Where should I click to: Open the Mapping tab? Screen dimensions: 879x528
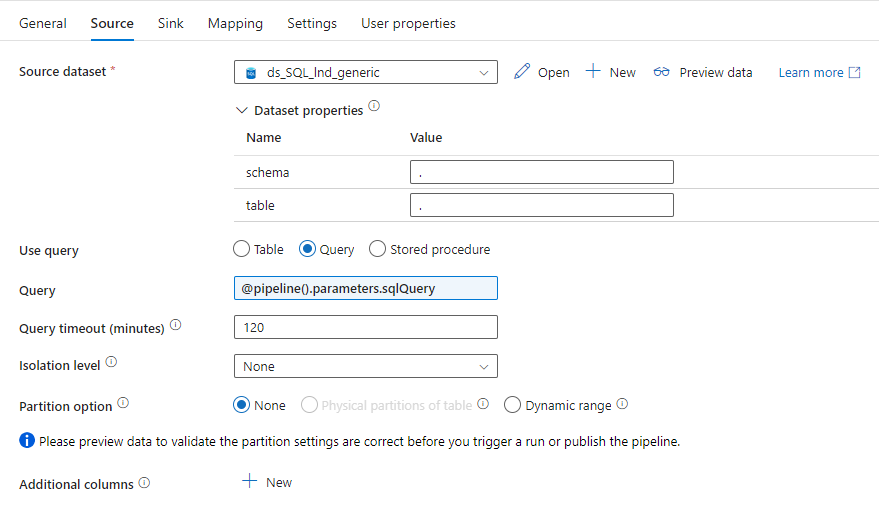(x=235, y=23)
